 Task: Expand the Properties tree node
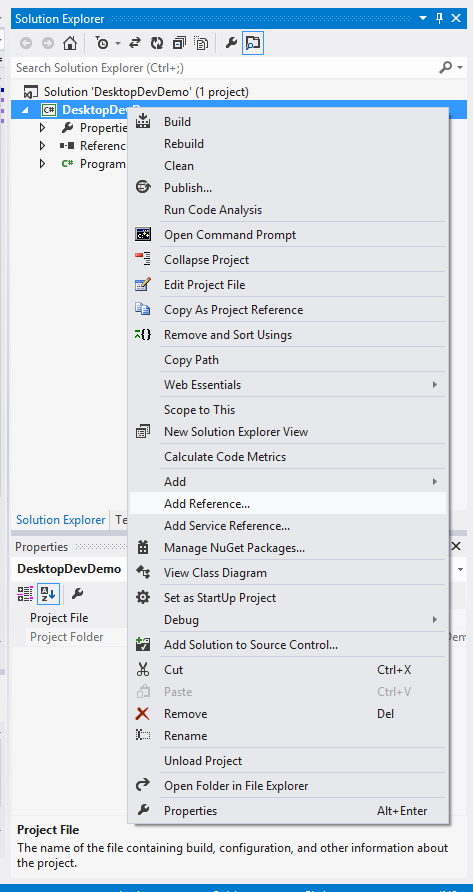[x=42, y=127]
